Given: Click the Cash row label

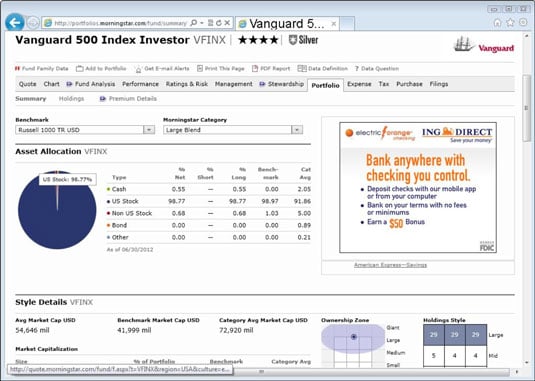Looking at the screenshot, I should point(119,189).
